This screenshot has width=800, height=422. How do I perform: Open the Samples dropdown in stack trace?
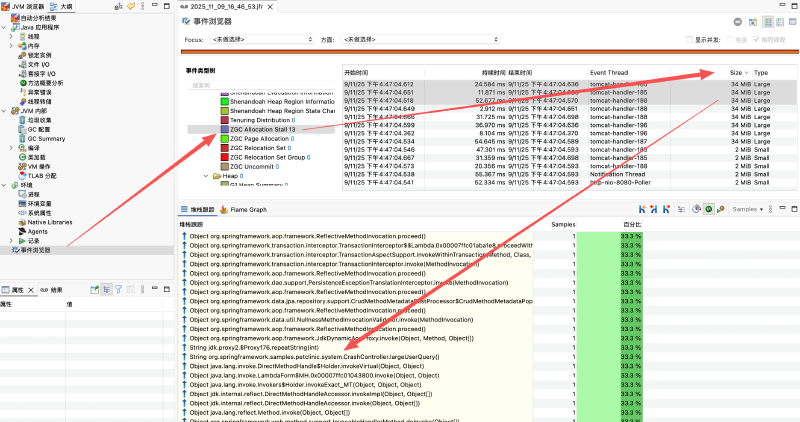(x=753, y=210)
